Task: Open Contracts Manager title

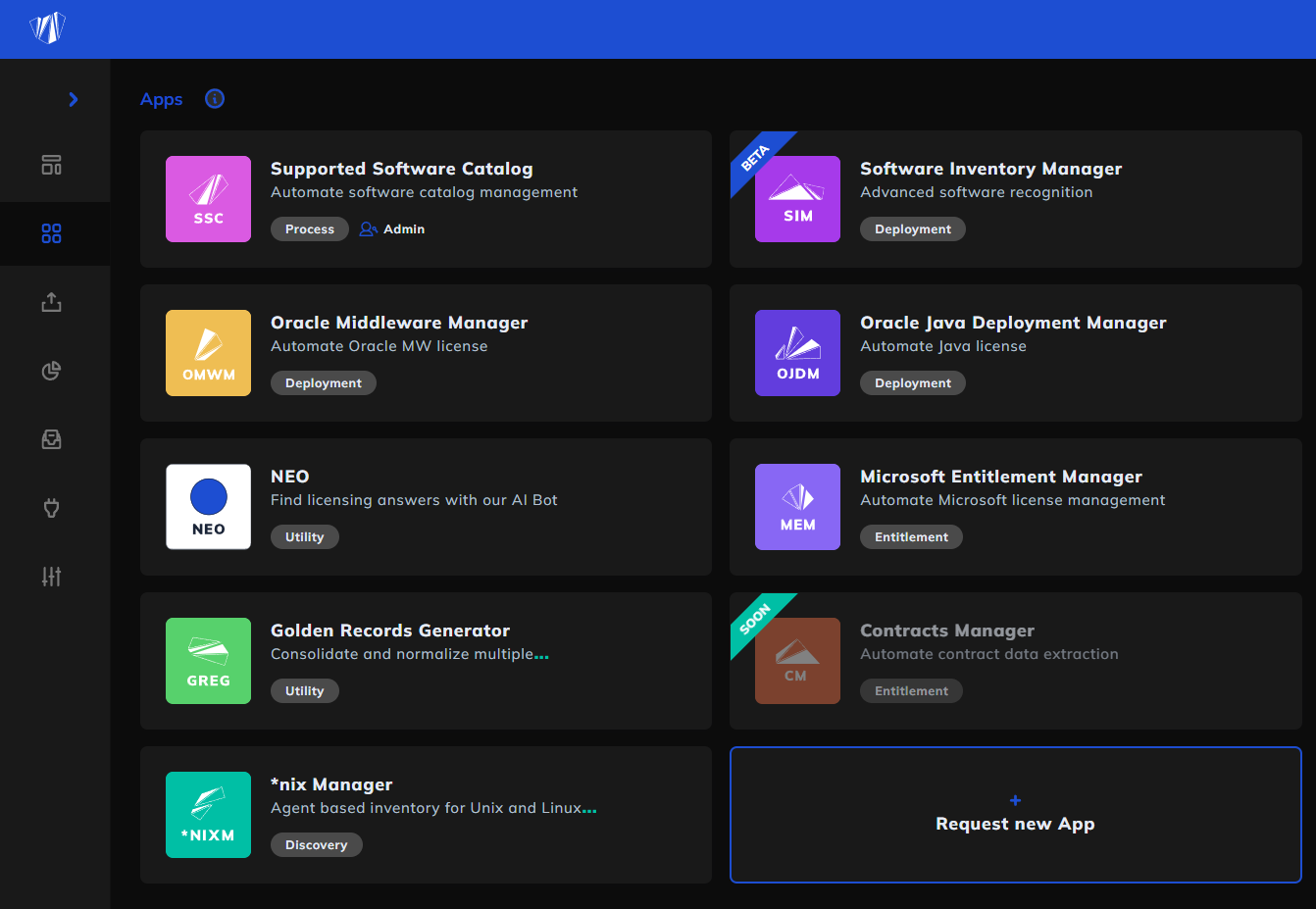Action: pos(947,631)
